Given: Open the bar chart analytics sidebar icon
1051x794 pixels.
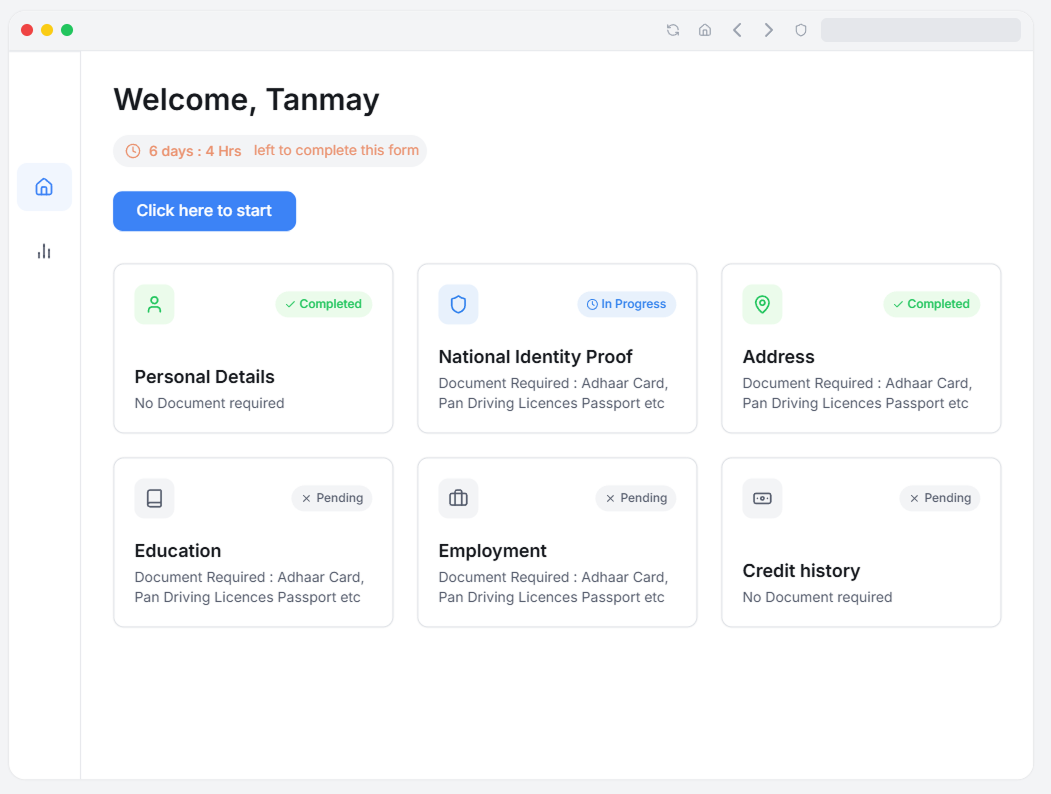Looking at the screenshot, I should [x=44, y=251].
